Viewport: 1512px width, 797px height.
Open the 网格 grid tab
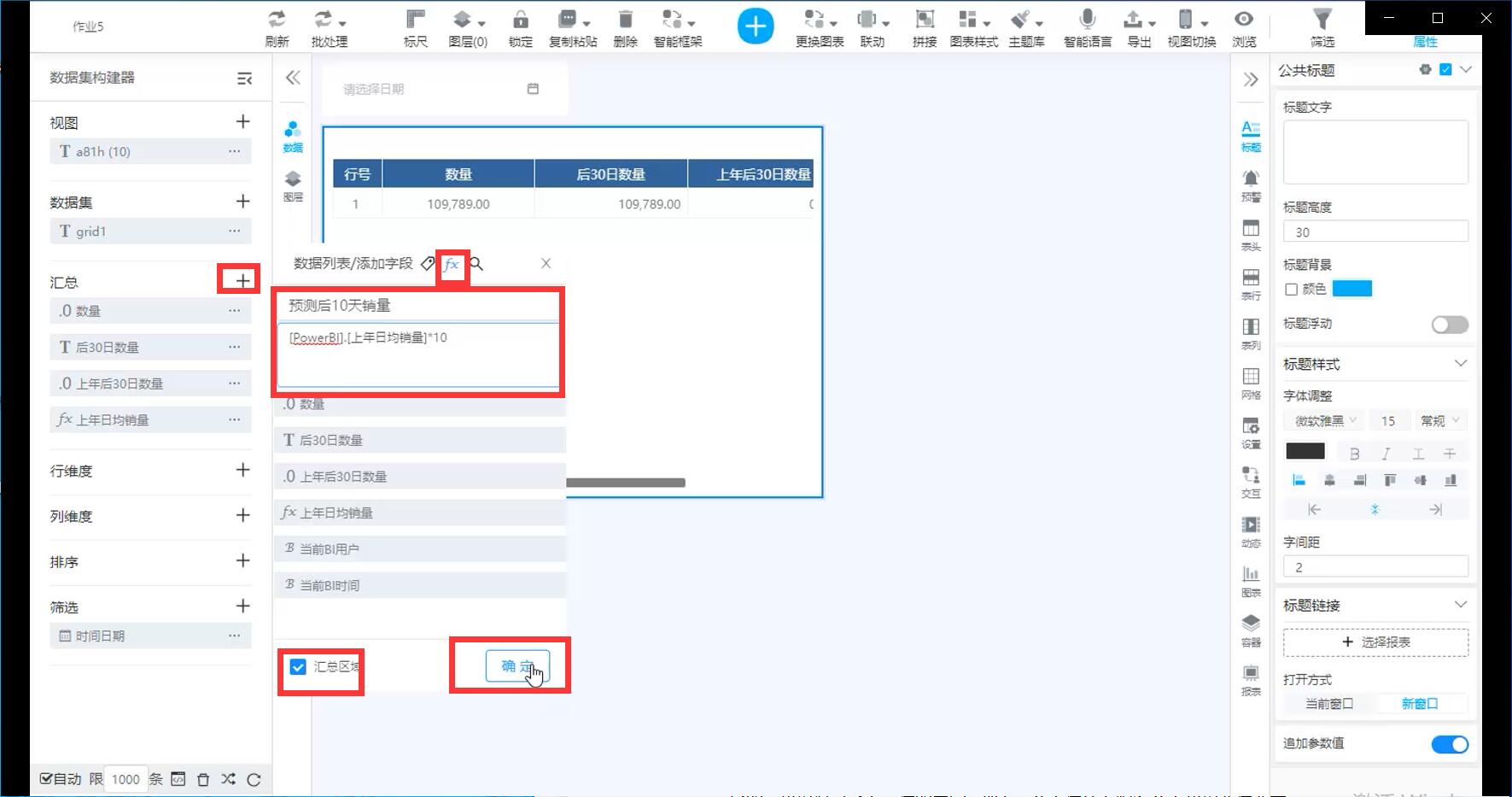[1251, 384]
